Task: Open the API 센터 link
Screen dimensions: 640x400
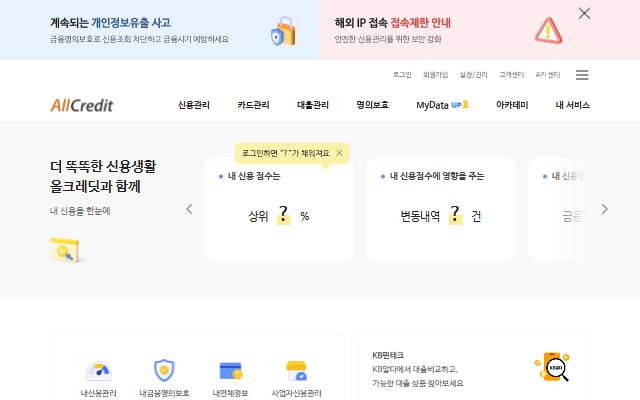Action: point(548,75)
